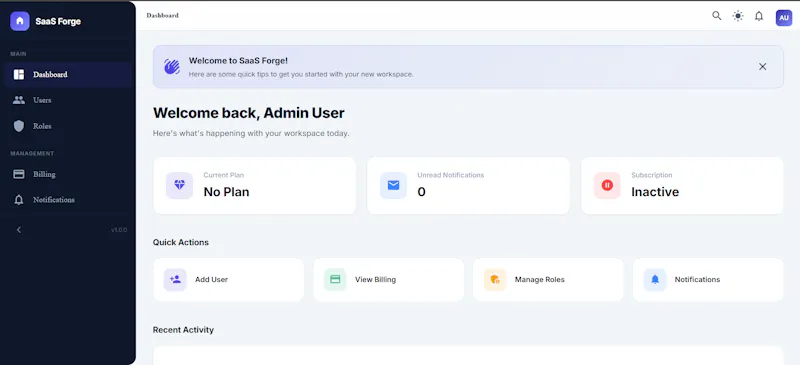This screenshot has width=800, height=365.
Task: Click the Unread Notifications label
Action: (x=451, y=175)
